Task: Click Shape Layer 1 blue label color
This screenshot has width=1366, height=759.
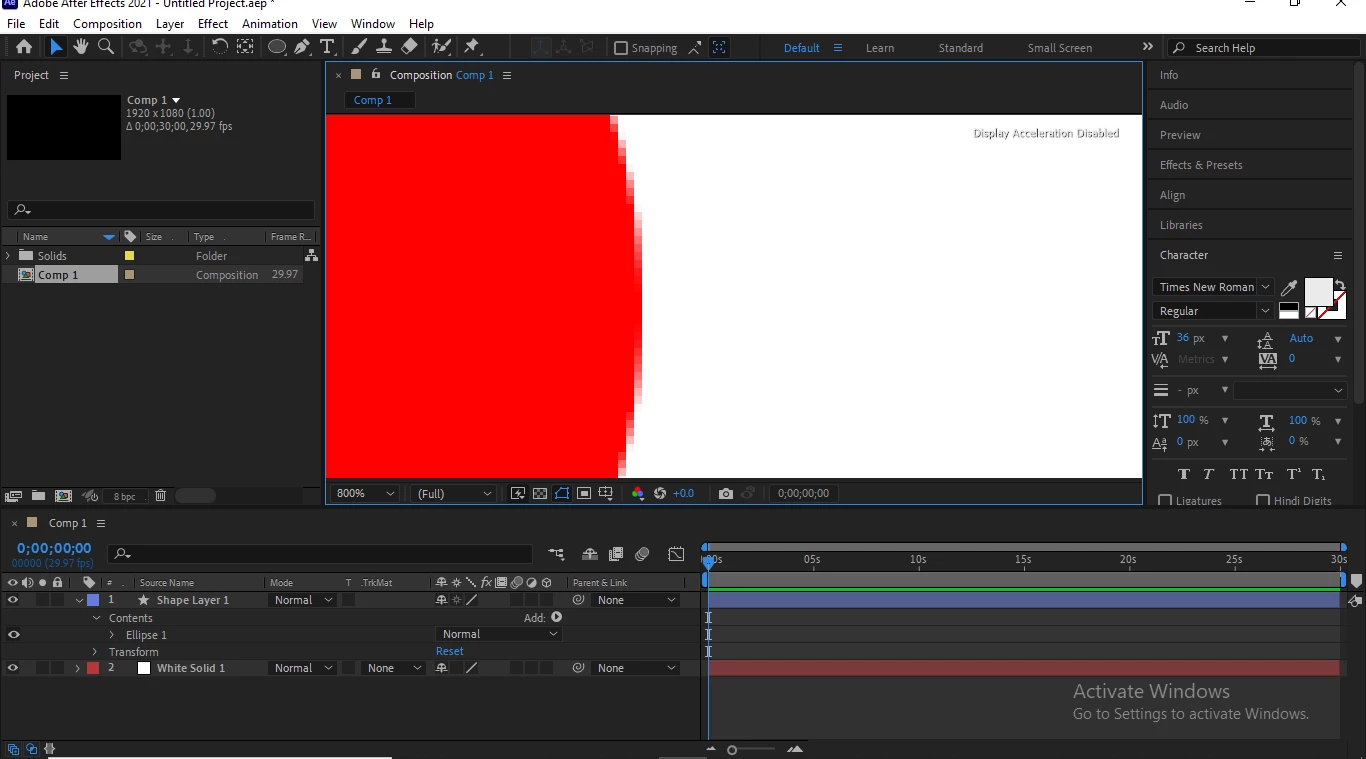Action: (x=93, y=600)
